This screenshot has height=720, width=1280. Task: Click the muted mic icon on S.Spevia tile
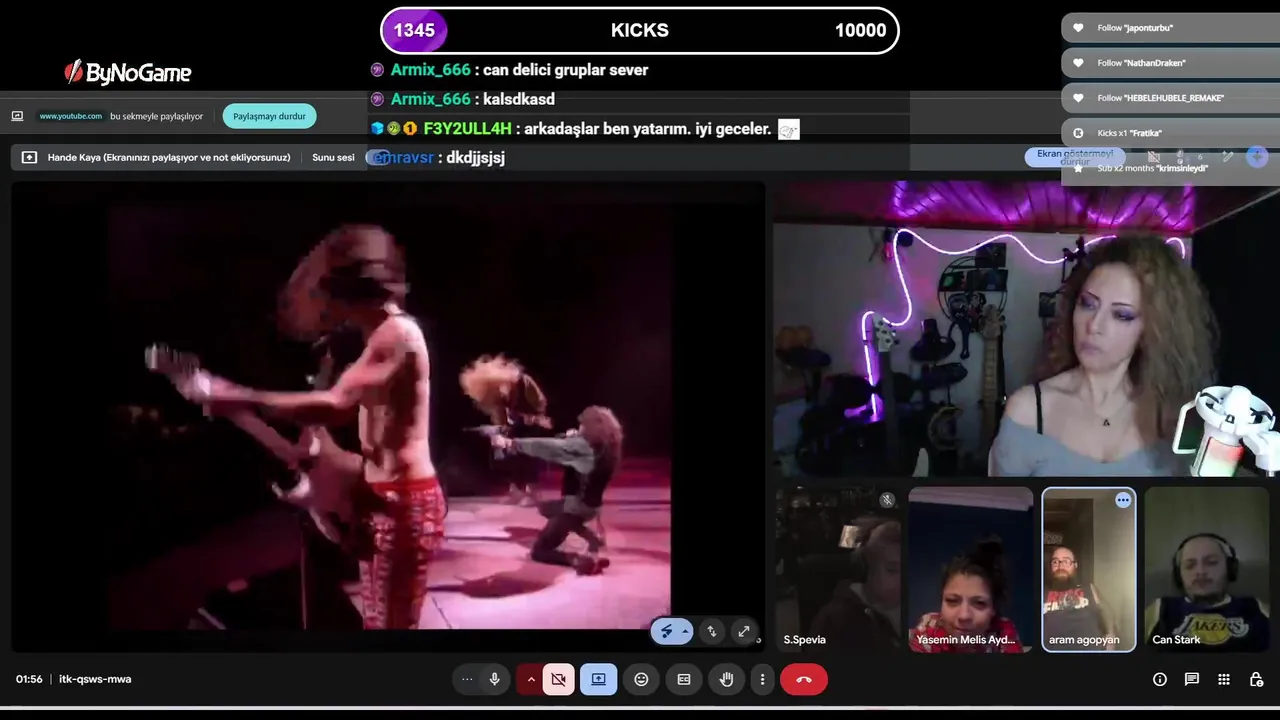point(887,500)
